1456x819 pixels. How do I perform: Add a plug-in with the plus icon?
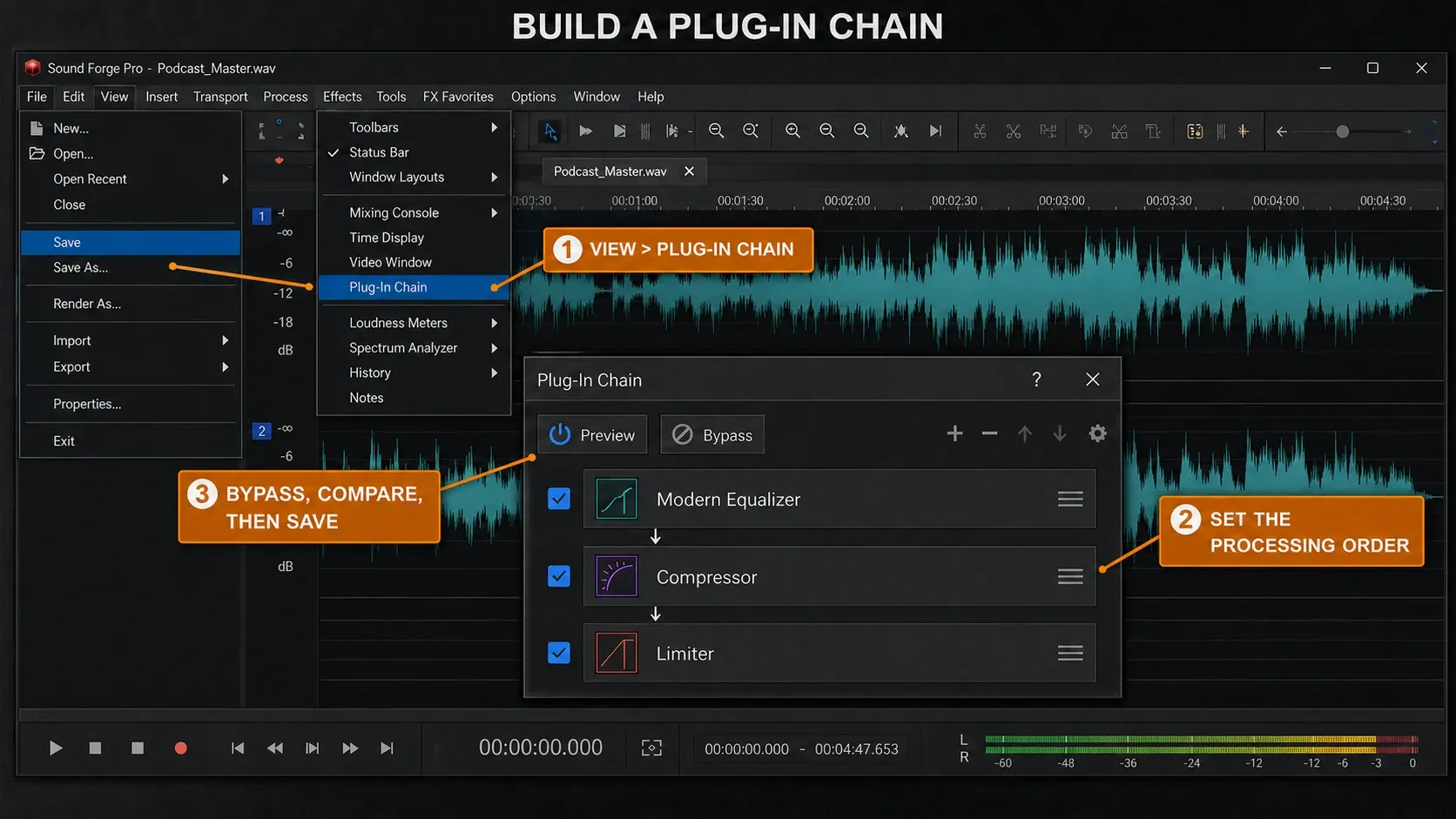pos(954,433)
